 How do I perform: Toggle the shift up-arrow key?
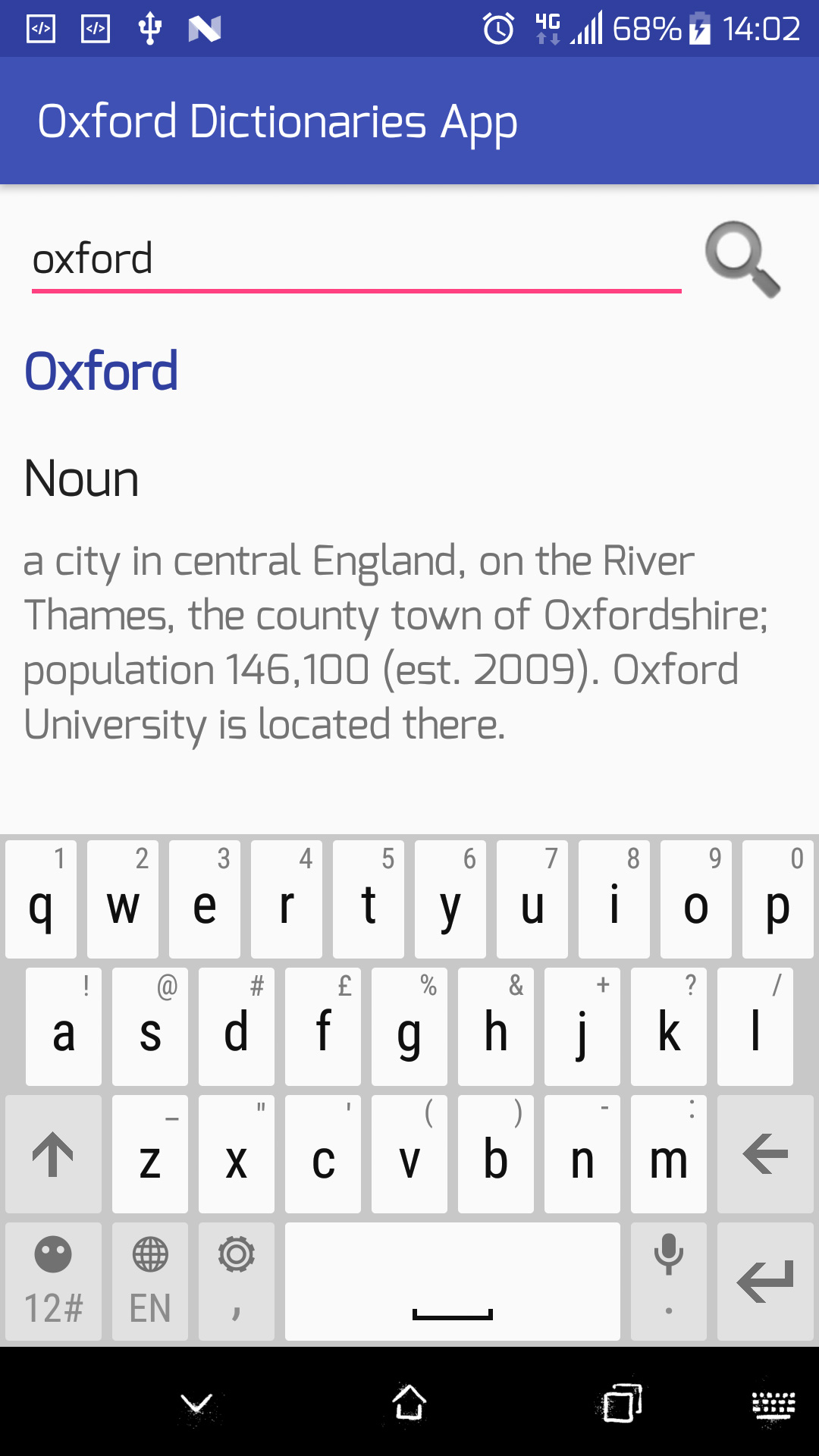click(53, 1153)
